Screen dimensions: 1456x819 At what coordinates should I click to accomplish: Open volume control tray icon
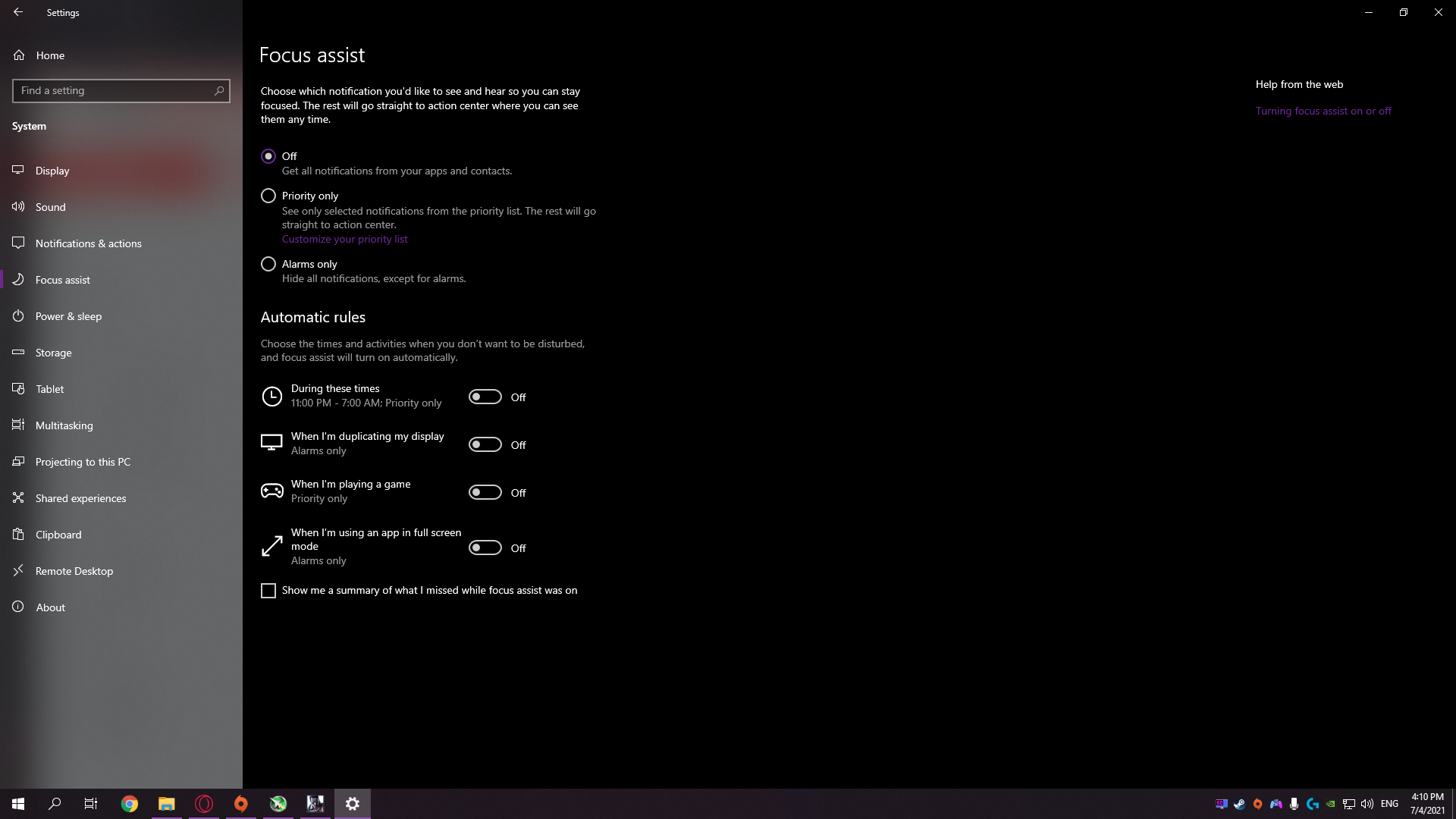[1367, 804]
